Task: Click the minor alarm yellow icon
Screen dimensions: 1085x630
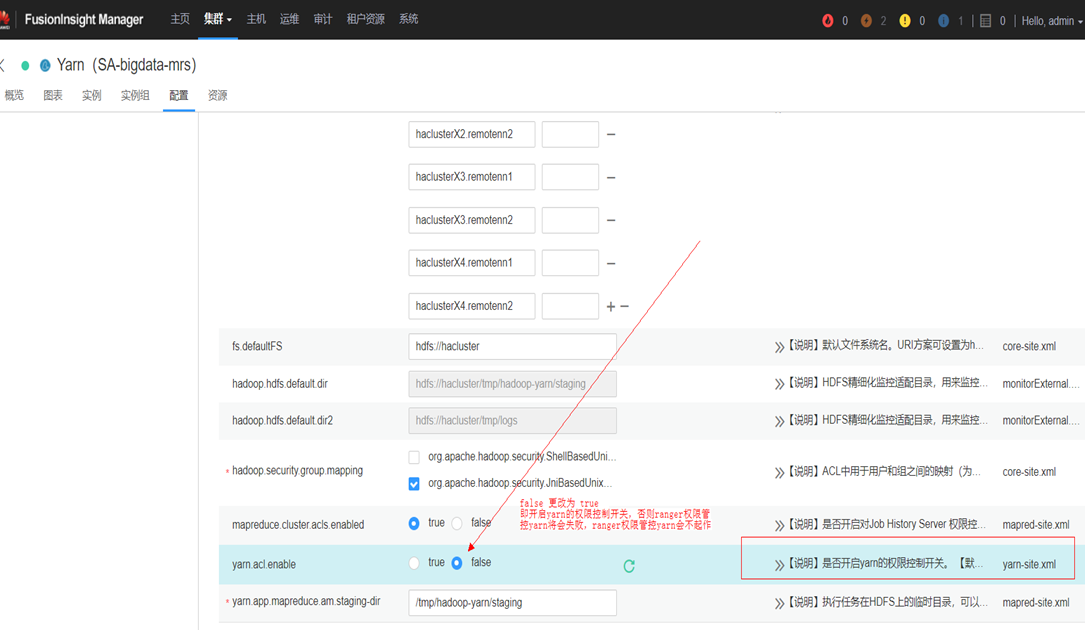Action: (x=905, y=21)
